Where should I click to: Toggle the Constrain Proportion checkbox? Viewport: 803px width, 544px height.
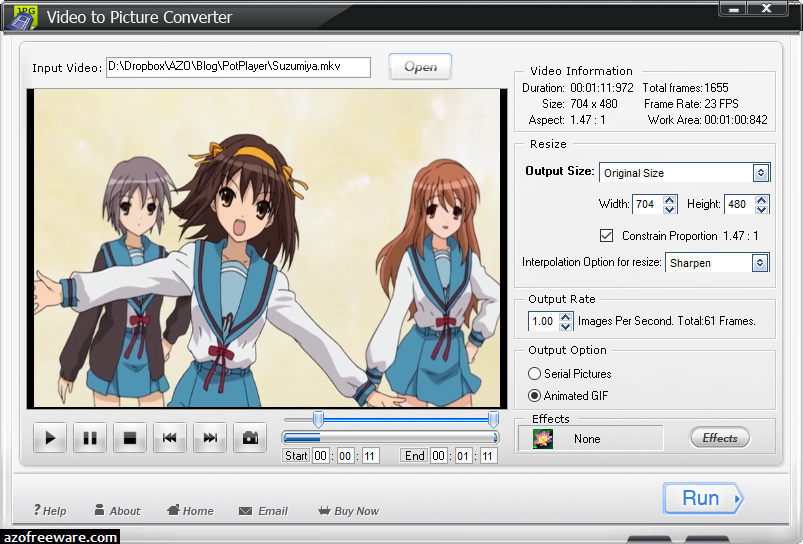coord(606,236)
